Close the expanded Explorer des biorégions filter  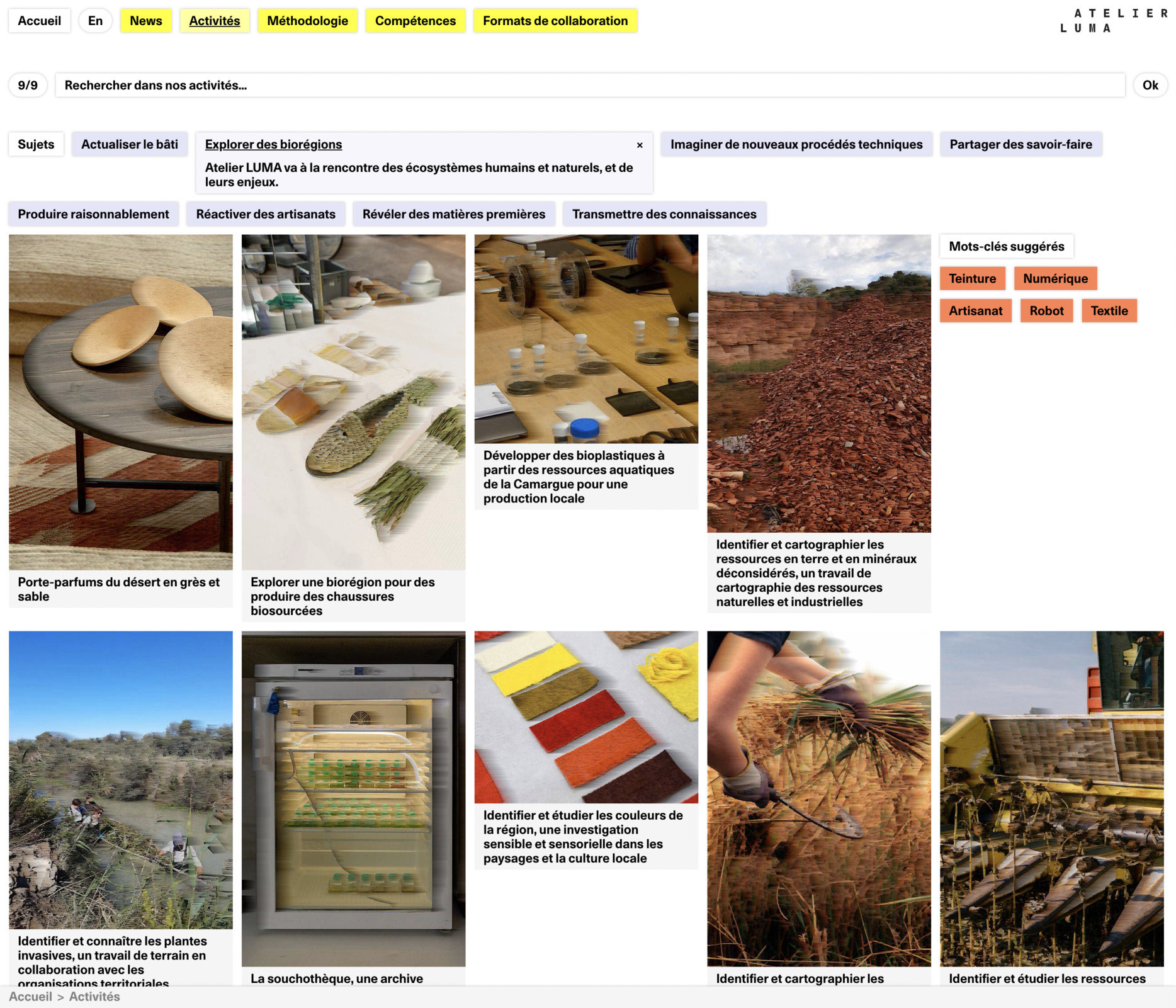(x=639, y=145)
